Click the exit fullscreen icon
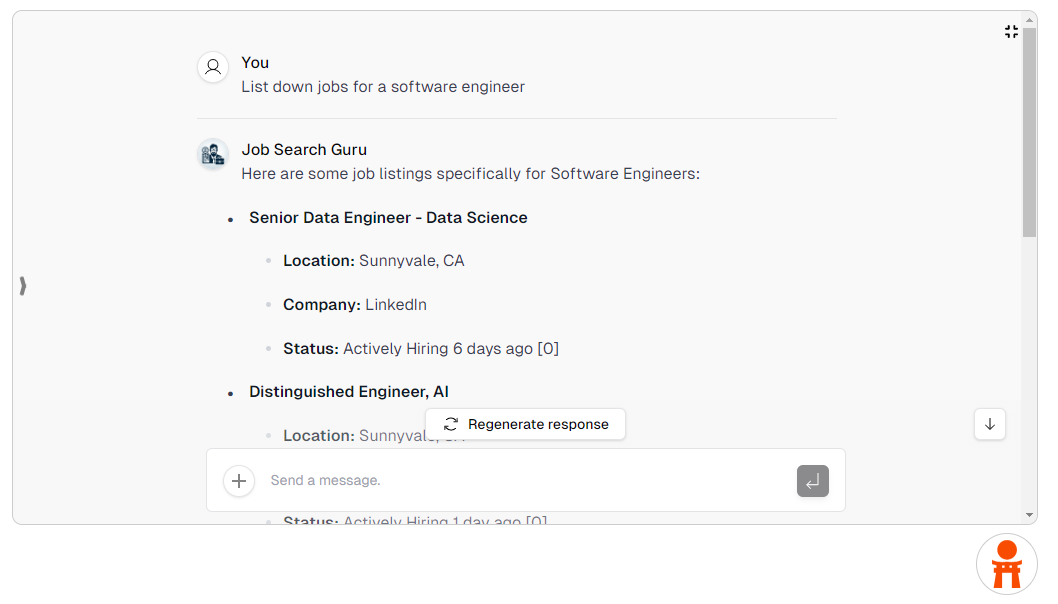The height and width of the screenshot is (604, 1058). coord(1011,32)
